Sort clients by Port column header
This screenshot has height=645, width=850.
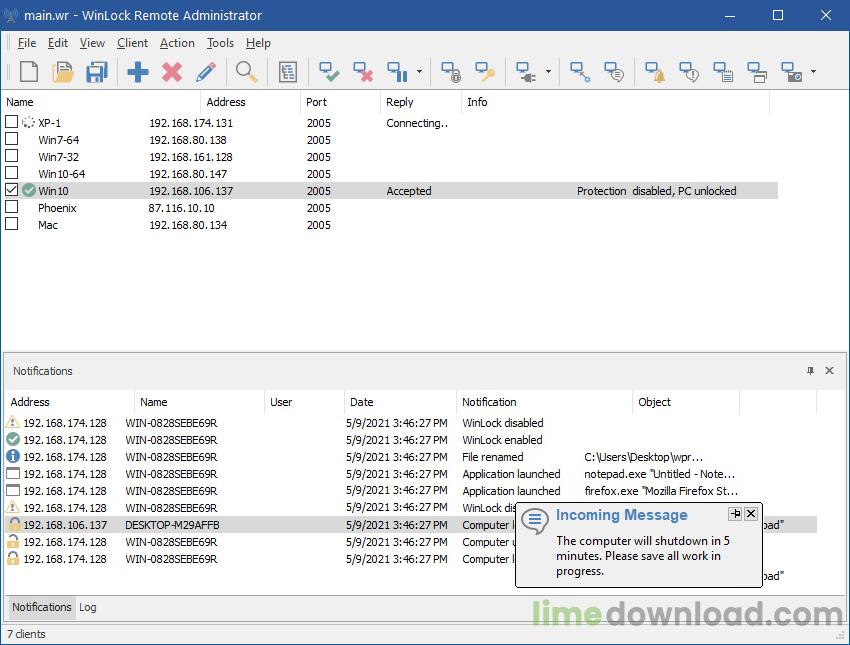click(x=340, y=102)
